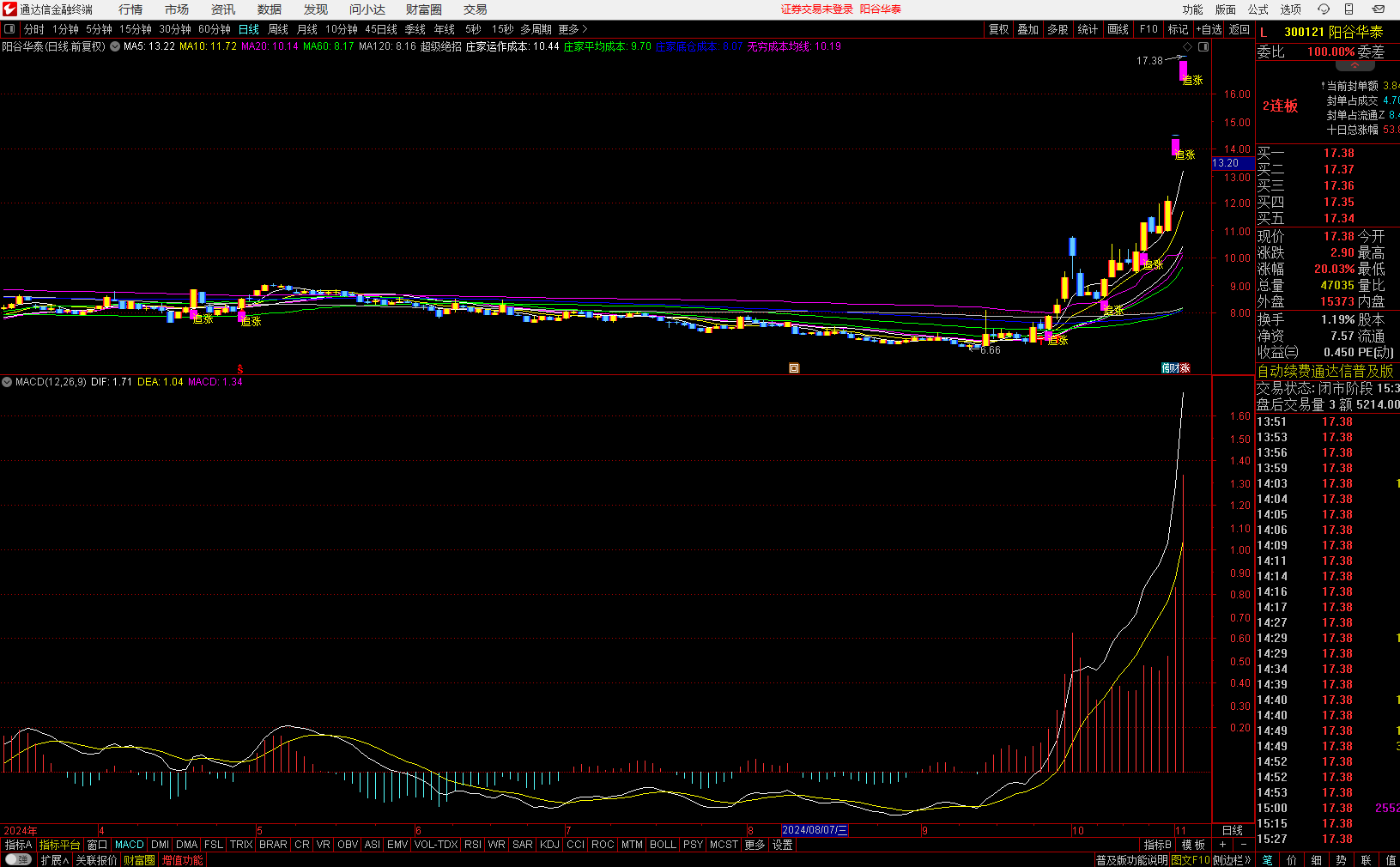Select the 细 tab icon

click(x=1316, y=860)
